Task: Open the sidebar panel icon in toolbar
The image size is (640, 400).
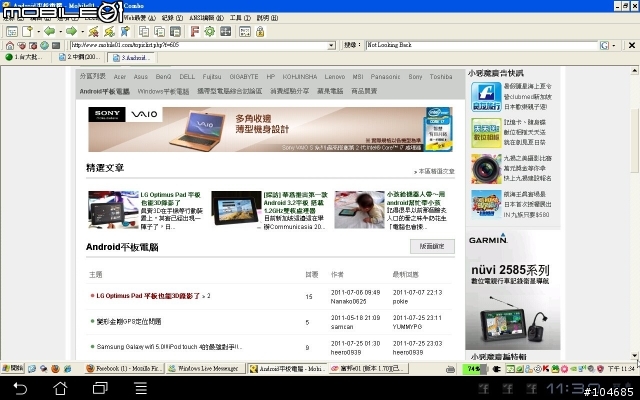Action: click(12, 32)
